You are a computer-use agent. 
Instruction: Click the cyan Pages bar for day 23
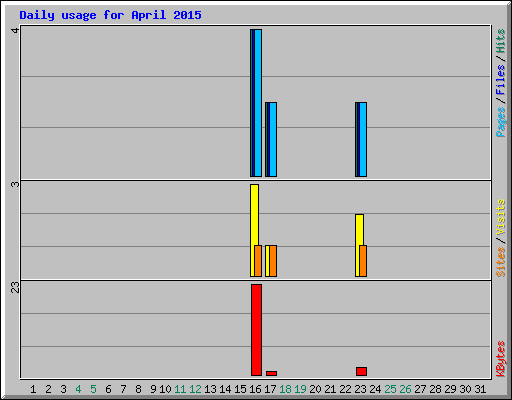pos(363,139)
